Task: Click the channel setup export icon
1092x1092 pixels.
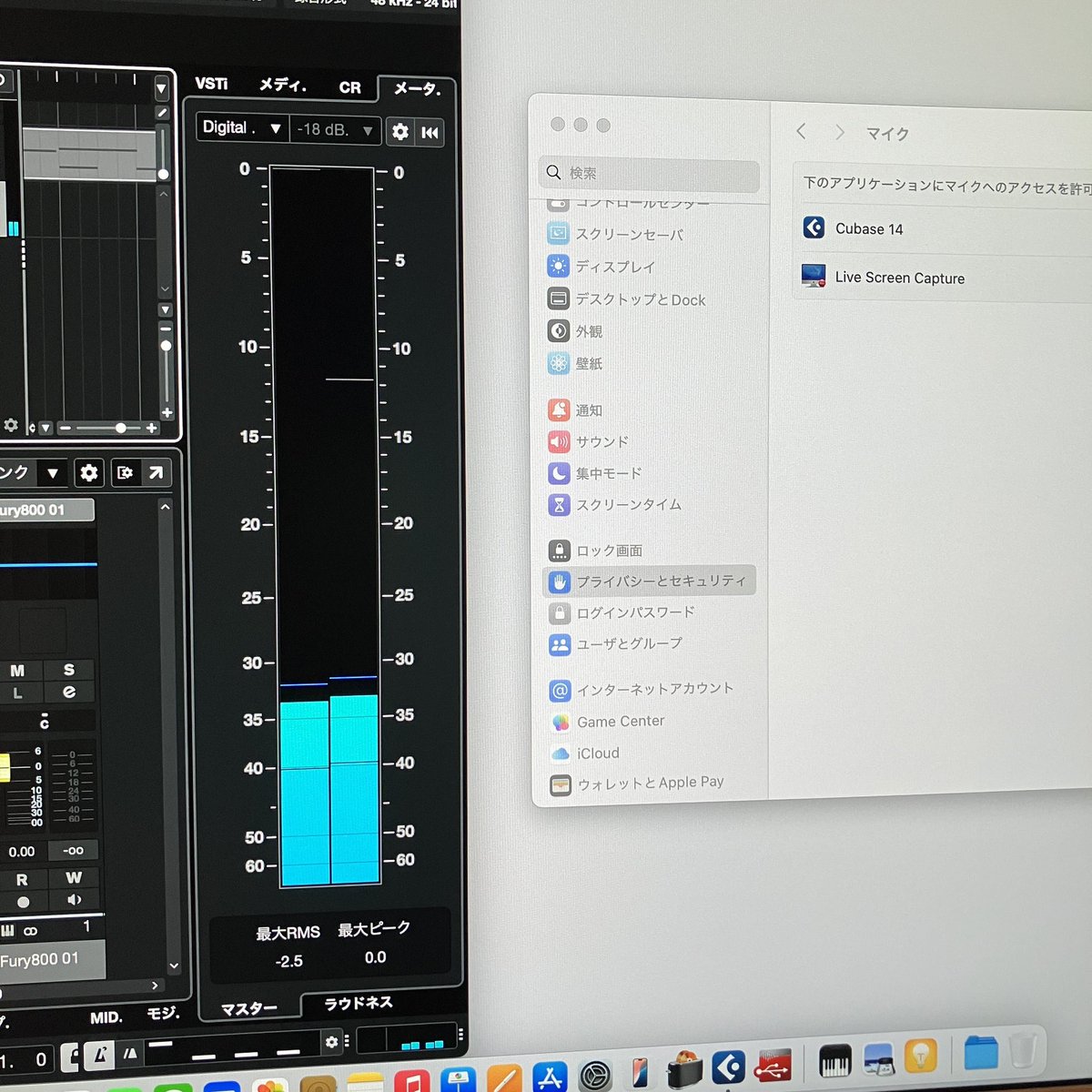Action: click(125, 472)
